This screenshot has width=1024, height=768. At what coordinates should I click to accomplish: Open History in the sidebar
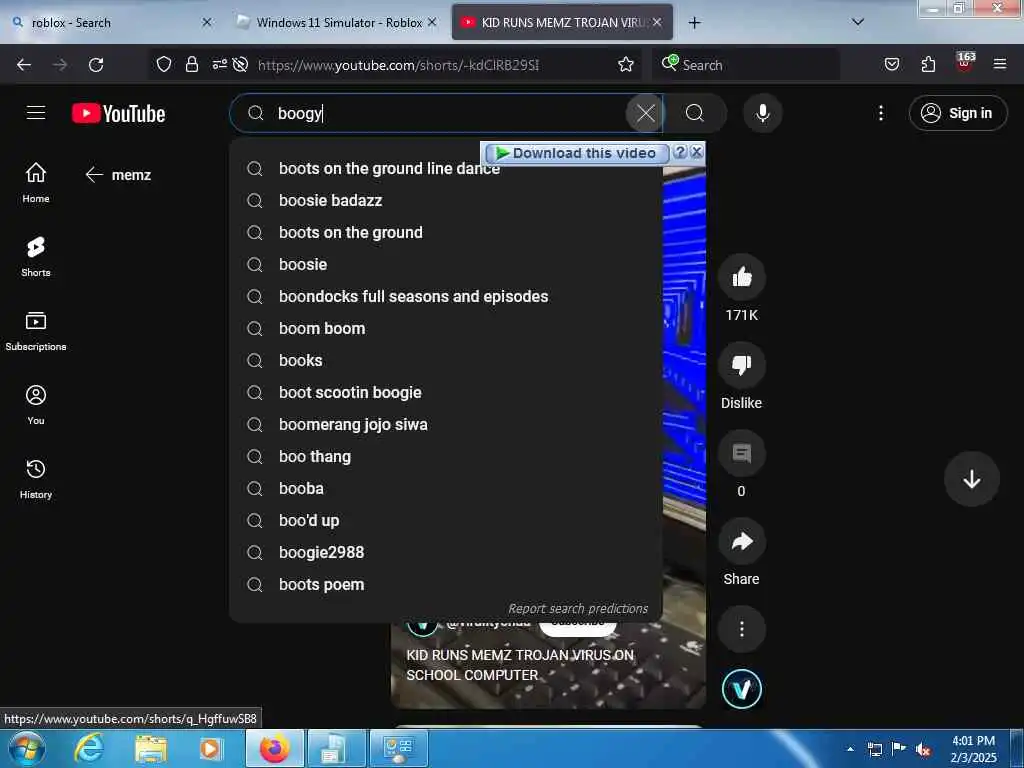click(36, 479)
